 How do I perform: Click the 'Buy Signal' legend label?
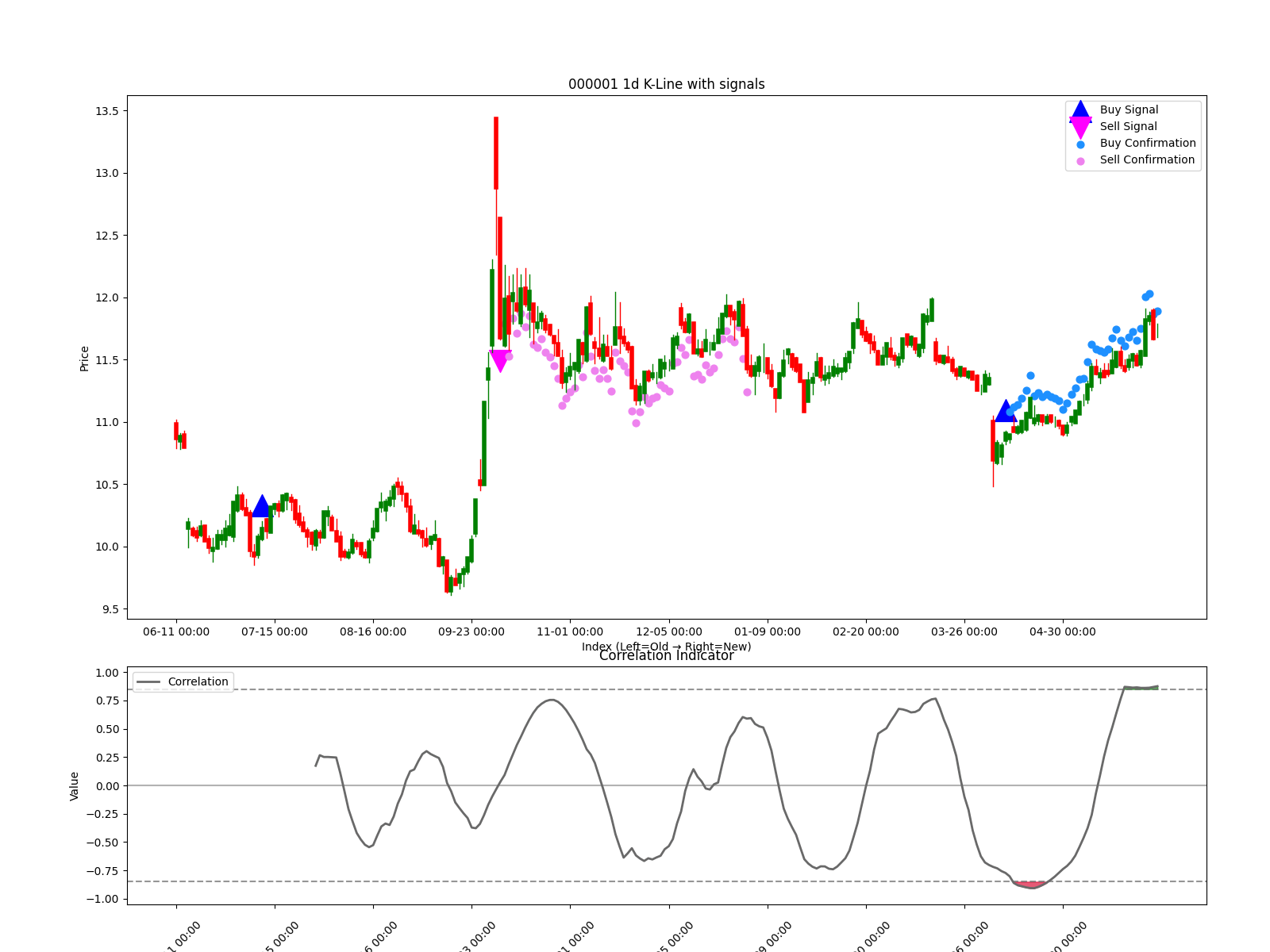pyautogui.click(x=1129, y=110)
